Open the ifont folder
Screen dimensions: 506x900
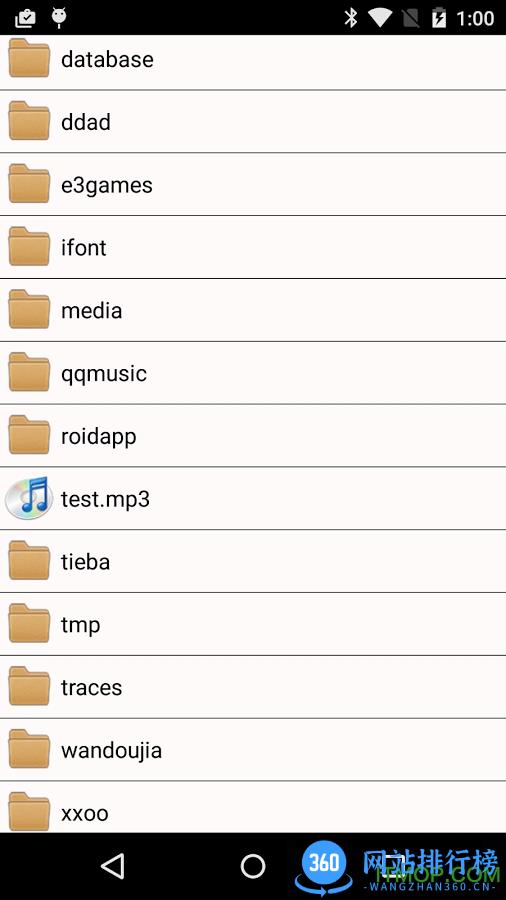click(x=253, y=247)
